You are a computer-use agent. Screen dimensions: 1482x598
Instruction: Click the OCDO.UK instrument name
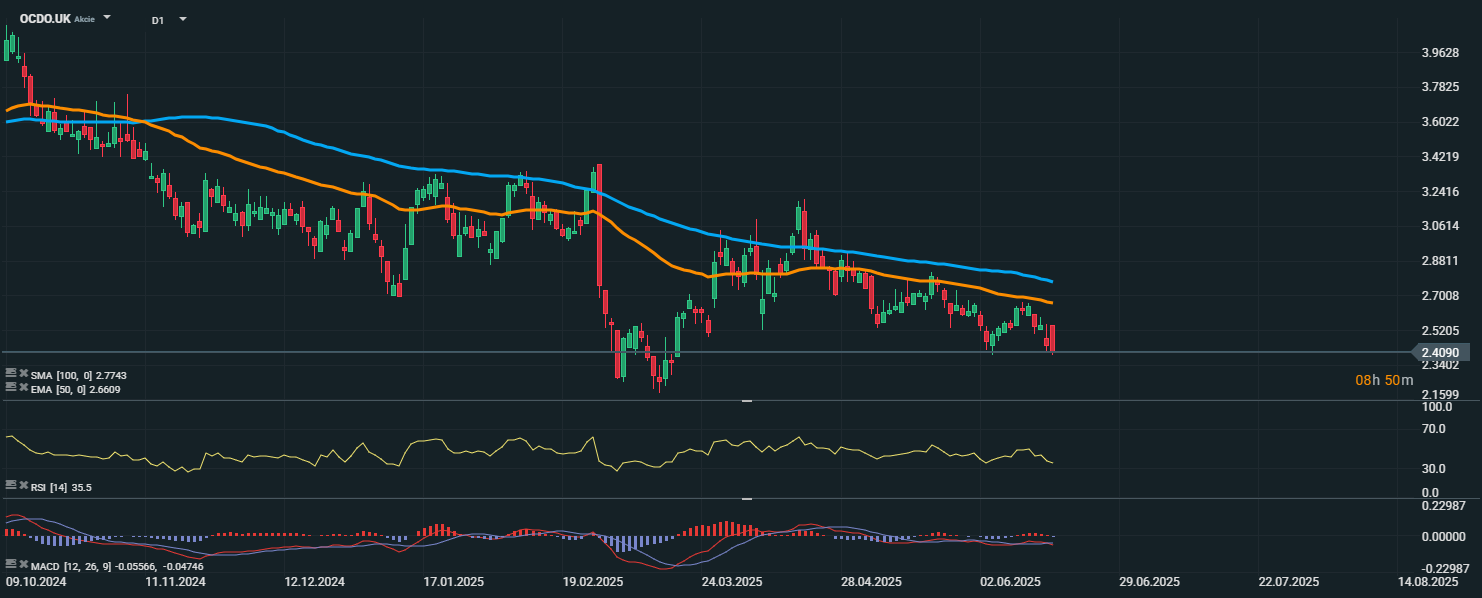pyautogui.click(x=44, y=19)
